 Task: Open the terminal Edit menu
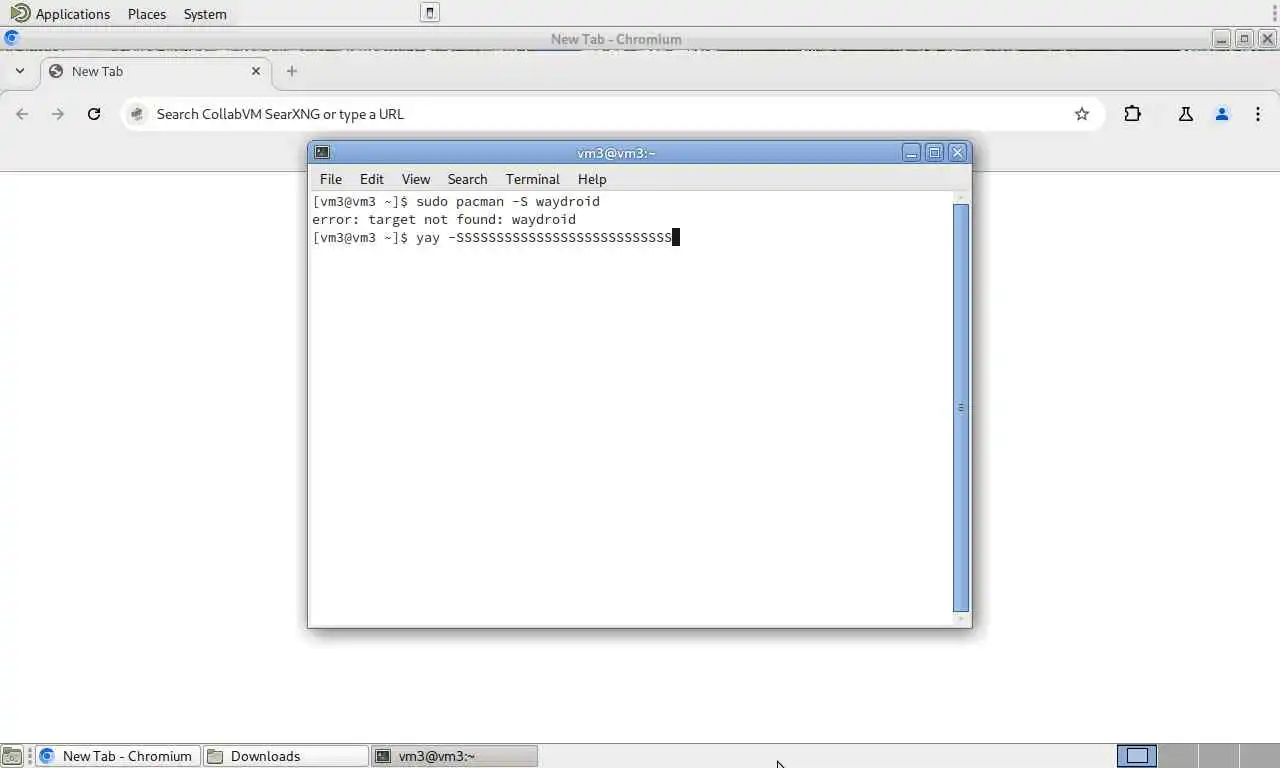coord(371,179)
